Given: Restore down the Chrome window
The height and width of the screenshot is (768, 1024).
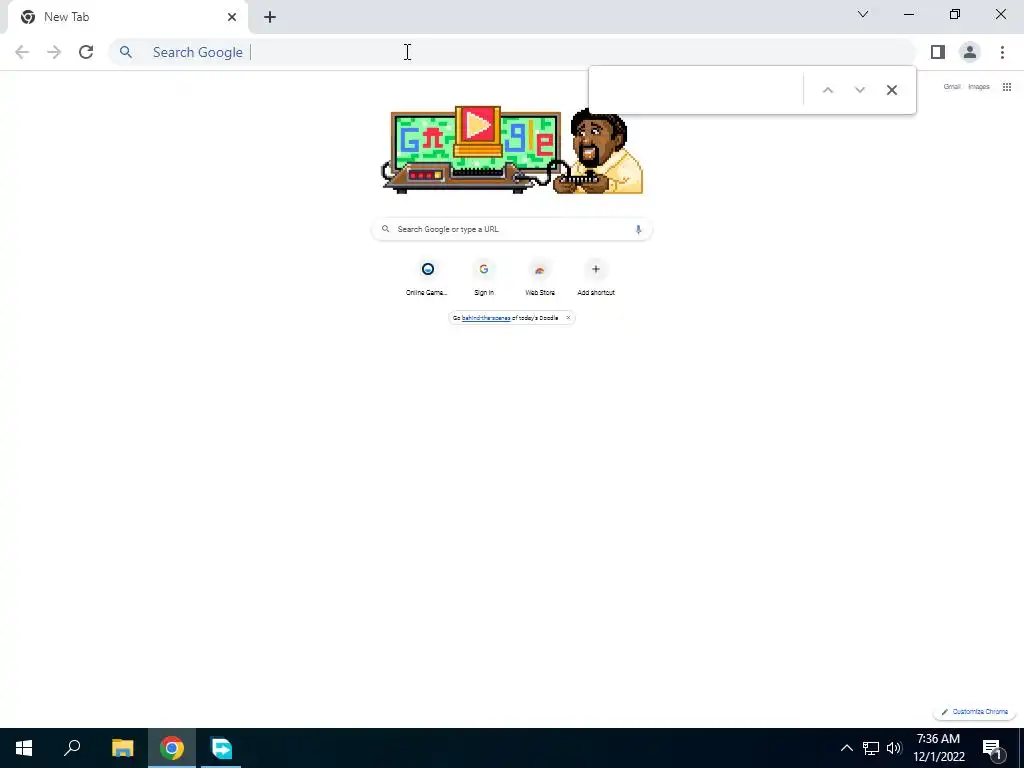Looking at the screenshot, I should [955, 14].
